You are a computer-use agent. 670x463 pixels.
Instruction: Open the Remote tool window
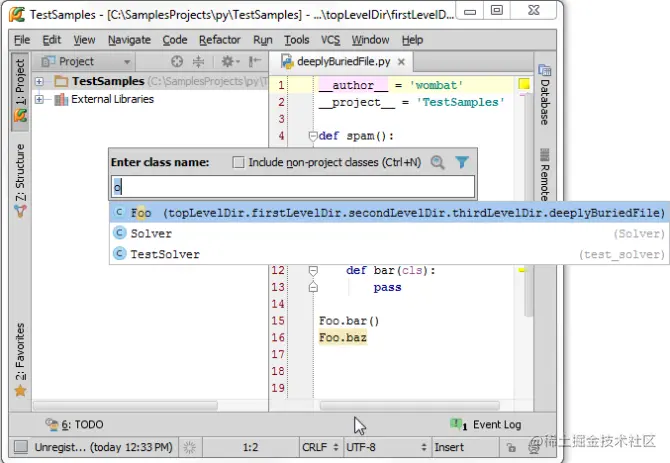pyautogui.click(x=544, y=174)
